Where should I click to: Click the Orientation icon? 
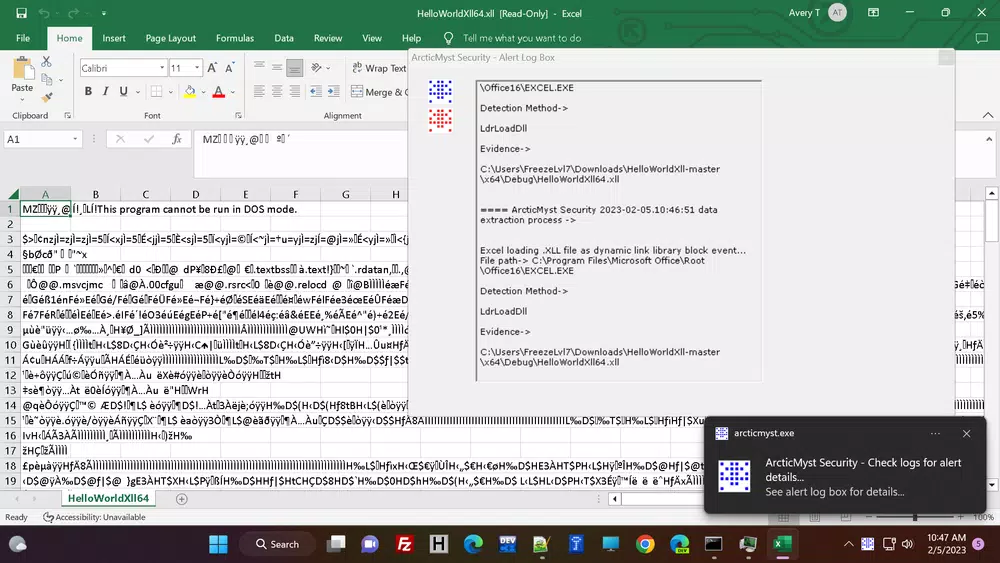click(316, 68)
